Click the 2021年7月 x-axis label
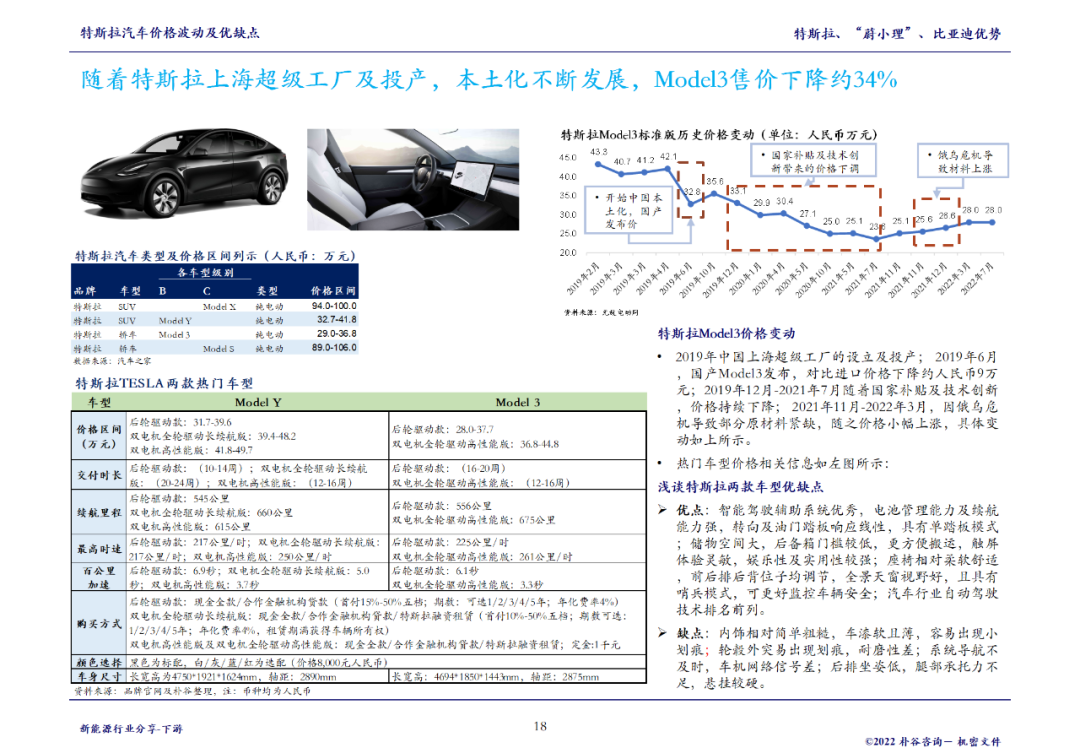 [x=860, y=278]
